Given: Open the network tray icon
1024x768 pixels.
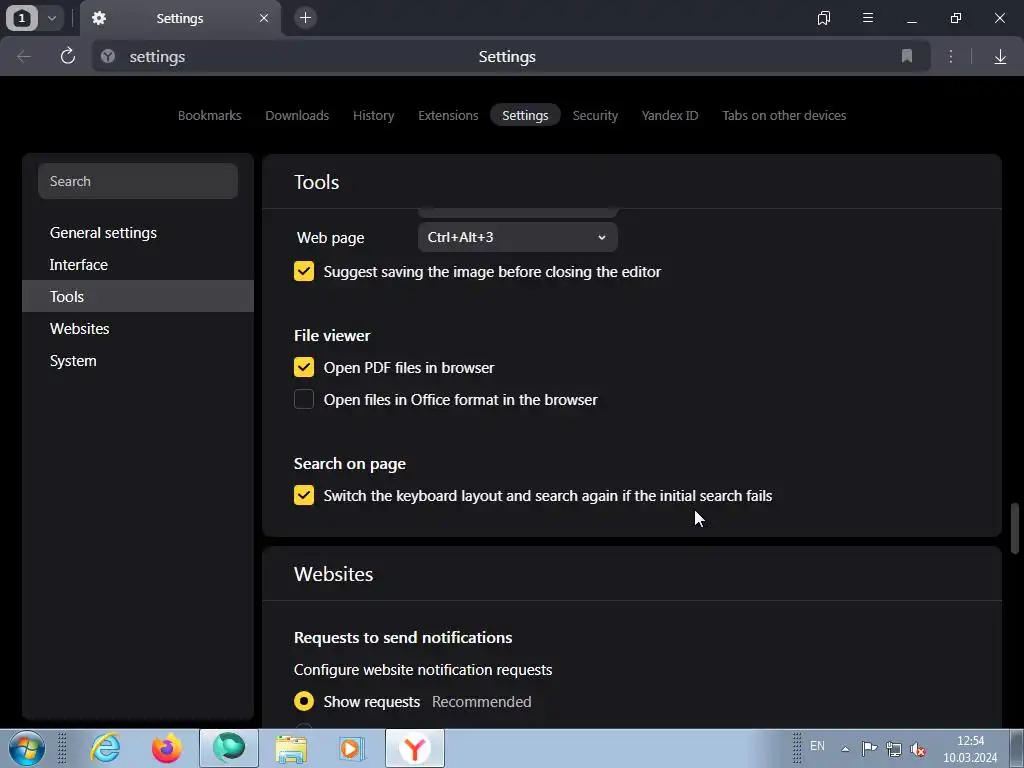Looking at the screenshot, I should pos(894,749).
